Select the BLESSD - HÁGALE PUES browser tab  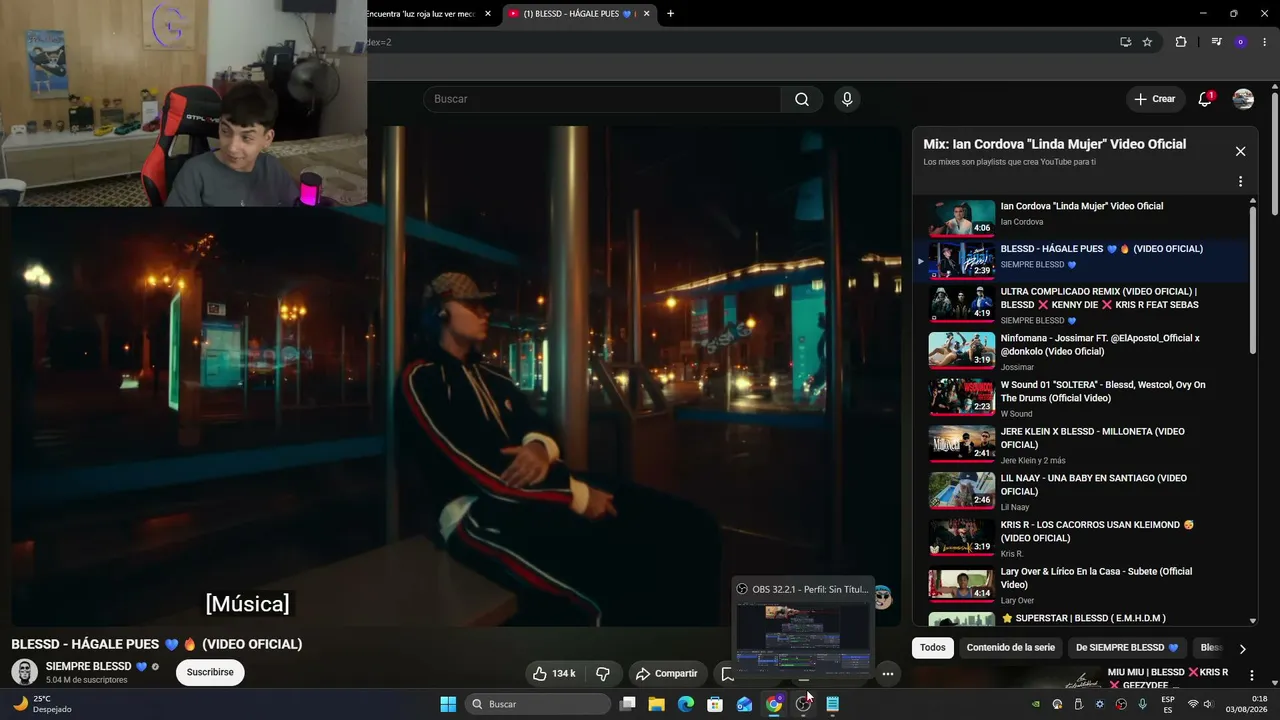coord(580,14)
